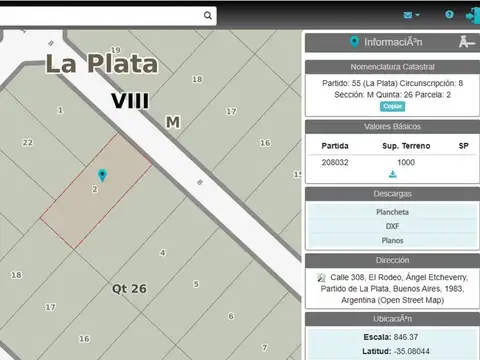Click parcel number 6 on map
Screen dimensions: 480x360
(231, 316)
